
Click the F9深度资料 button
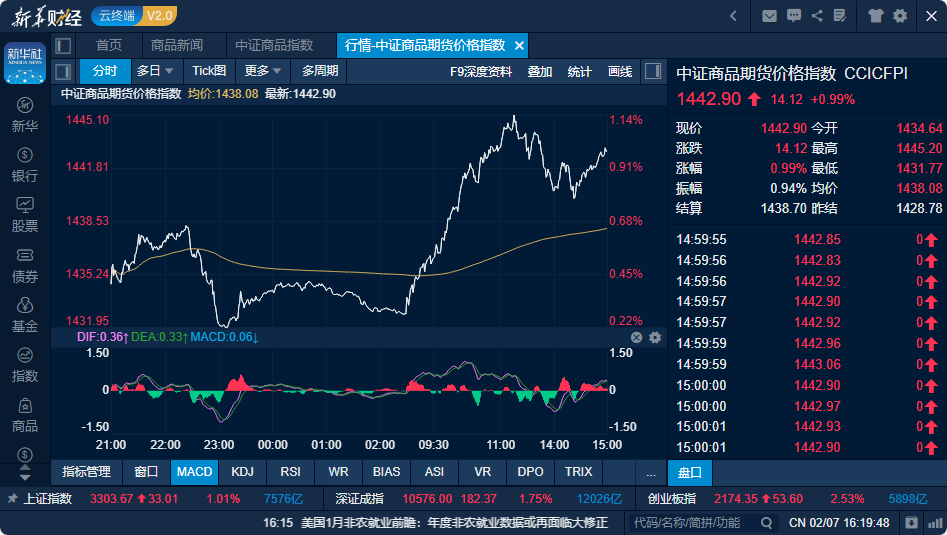(481, 71)
